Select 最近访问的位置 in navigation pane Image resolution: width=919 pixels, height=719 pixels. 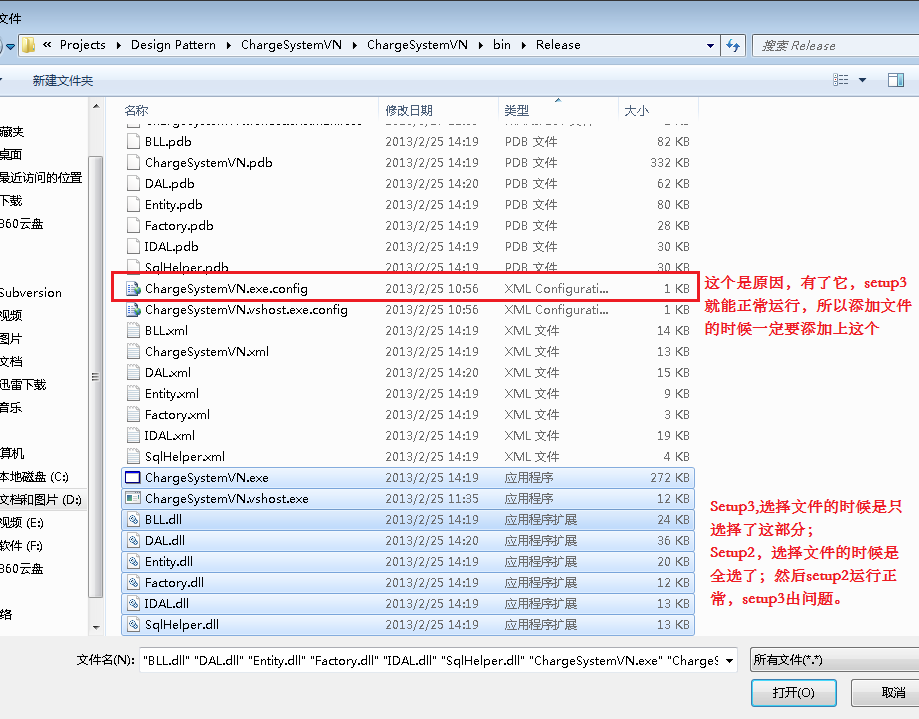[x=41, y=178]
